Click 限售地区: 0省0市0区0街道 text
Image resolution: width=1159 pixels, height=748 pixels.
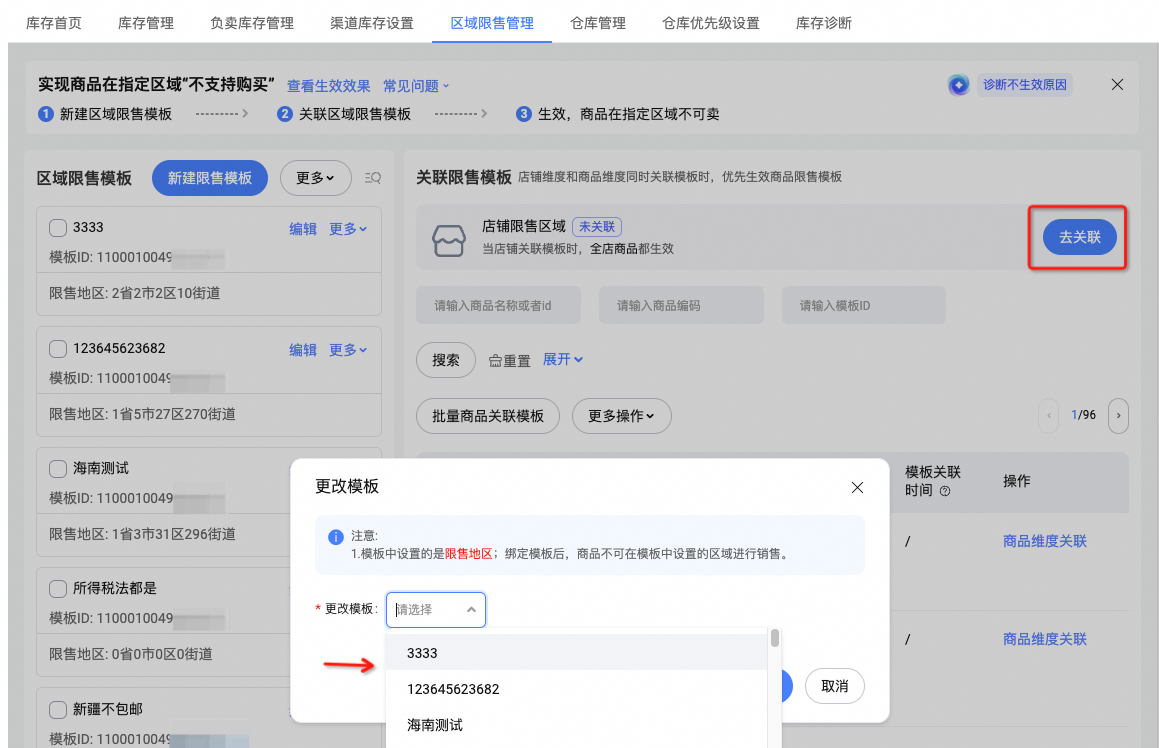click(131, 654)
